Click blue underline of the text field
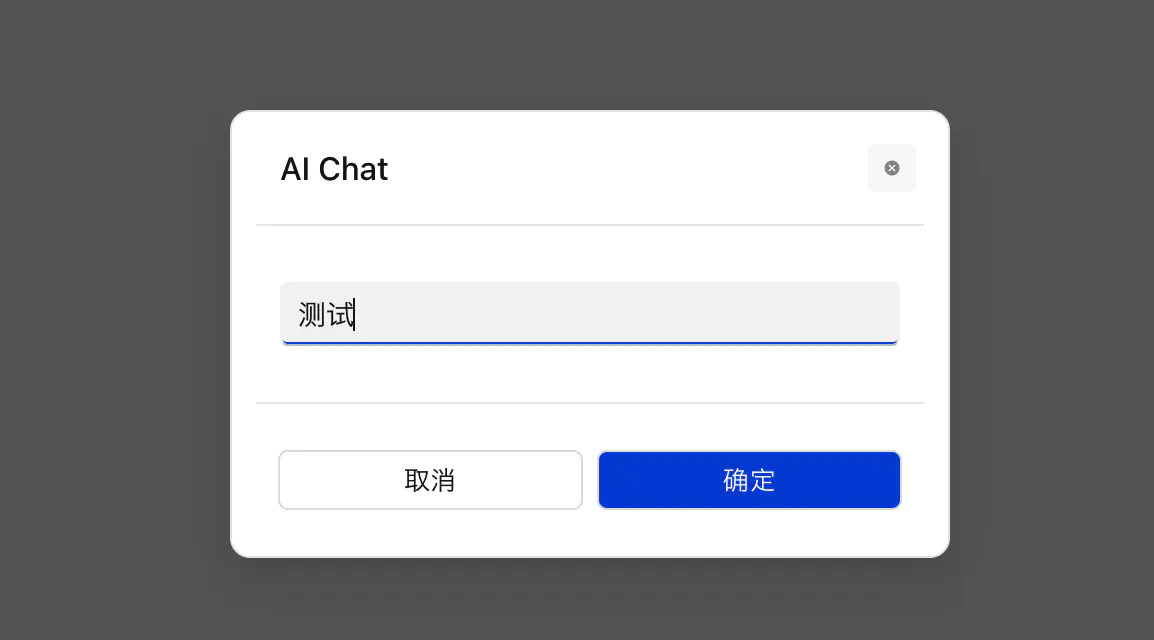This screenshot has height=640, width=1154. (x=590, y=343)
